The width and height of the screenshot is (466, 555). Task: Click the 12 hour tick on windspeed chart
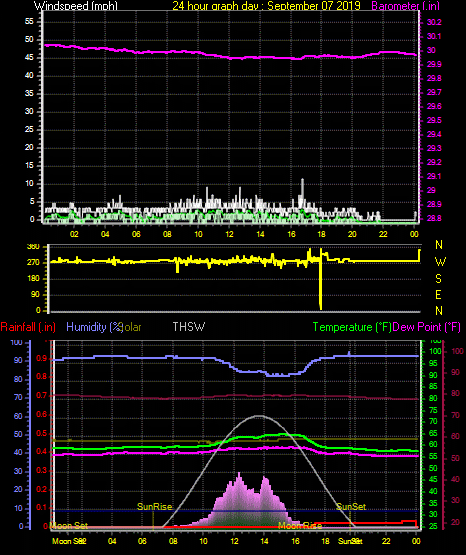(229, 234)
